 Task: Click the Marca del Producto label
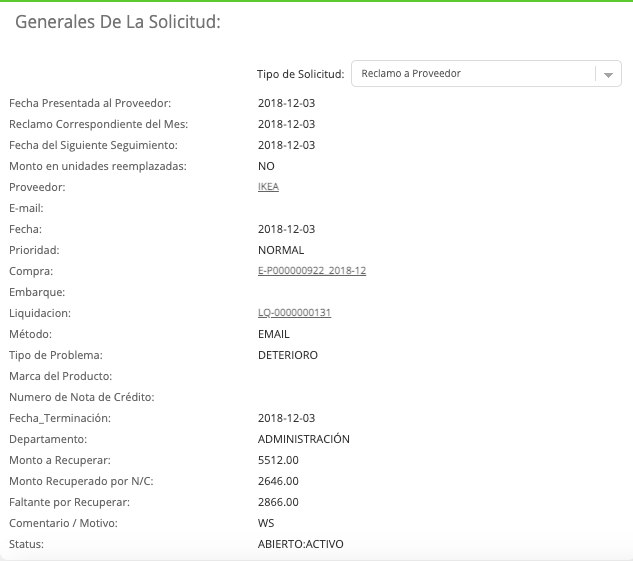61,376
